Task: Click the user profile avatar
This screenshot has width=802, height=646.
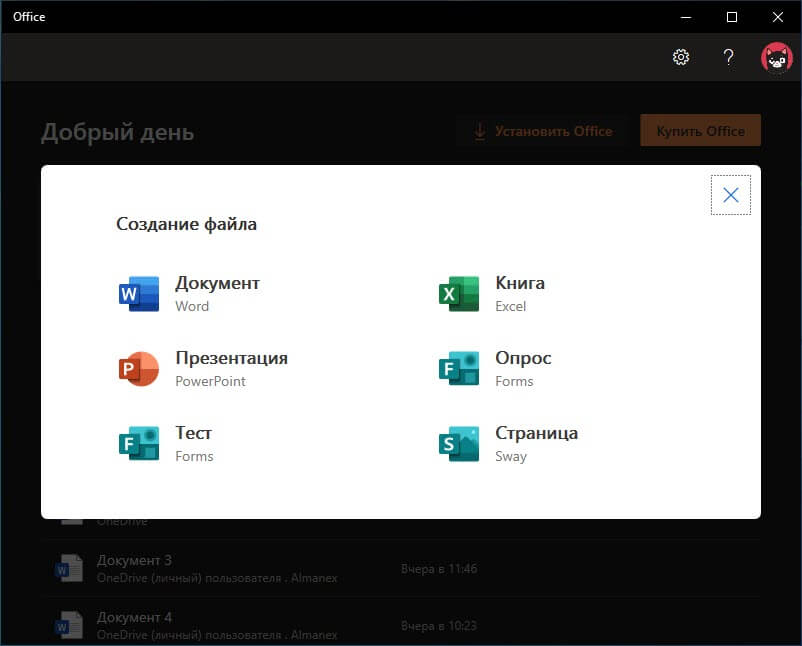Action: pyautogui.click(x=776, y=57)
